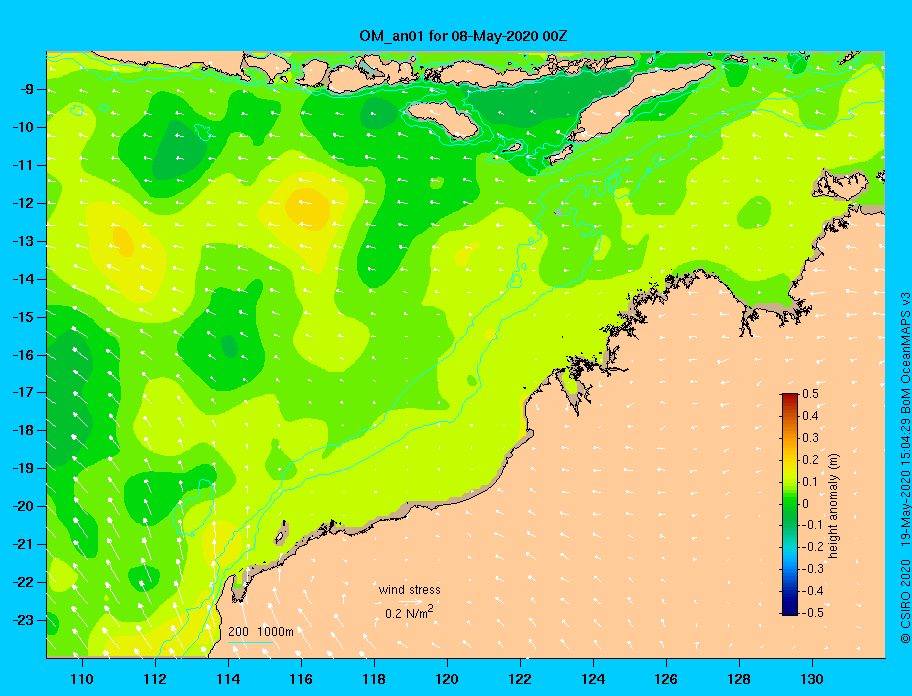Click the Sumba island landmass on the map
The height and width of the screenshot is (696, 912).
(445, 118)
